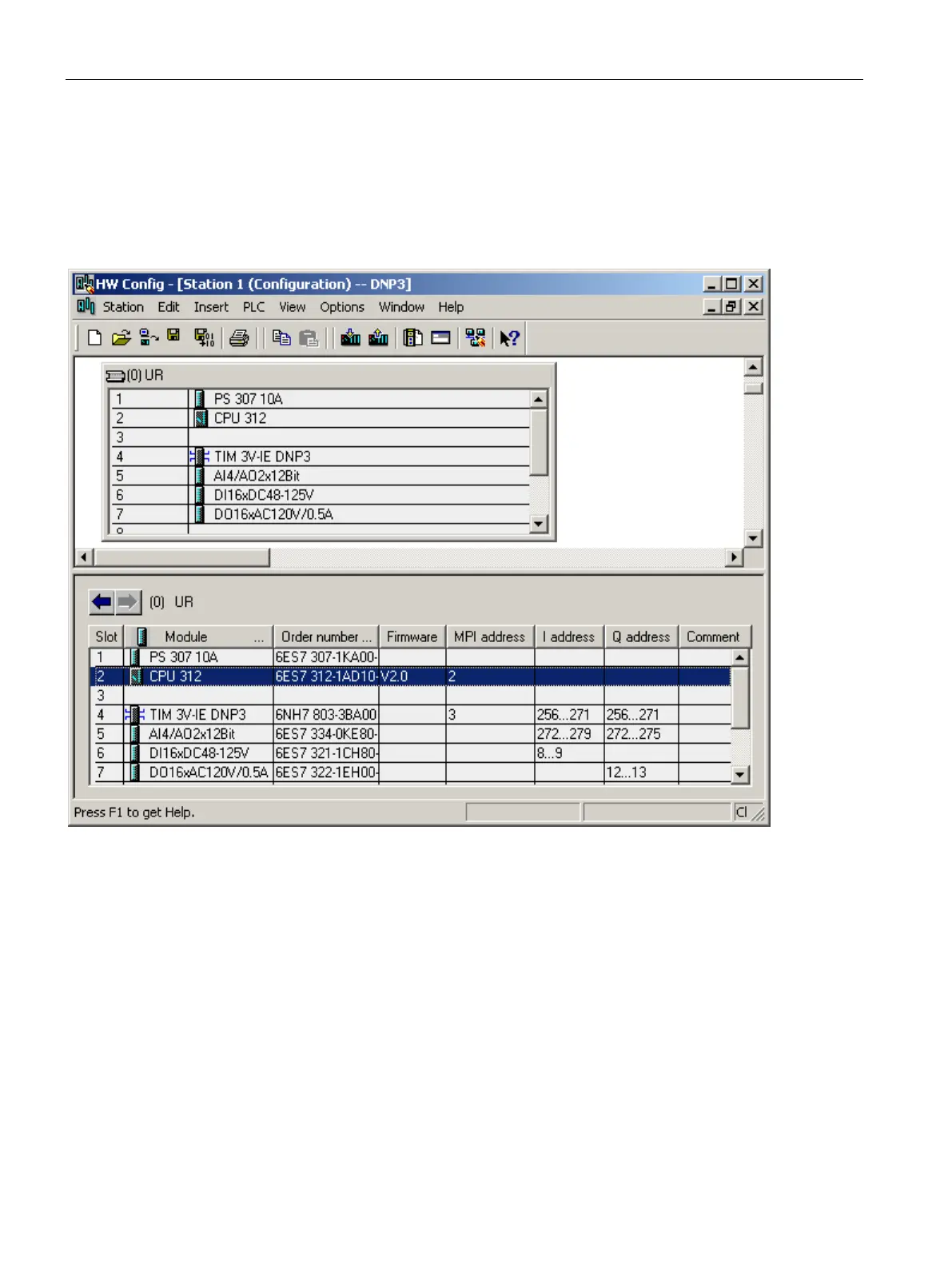
Task: Click the New station toolbar icon
Action: click(x=94, y=338)
